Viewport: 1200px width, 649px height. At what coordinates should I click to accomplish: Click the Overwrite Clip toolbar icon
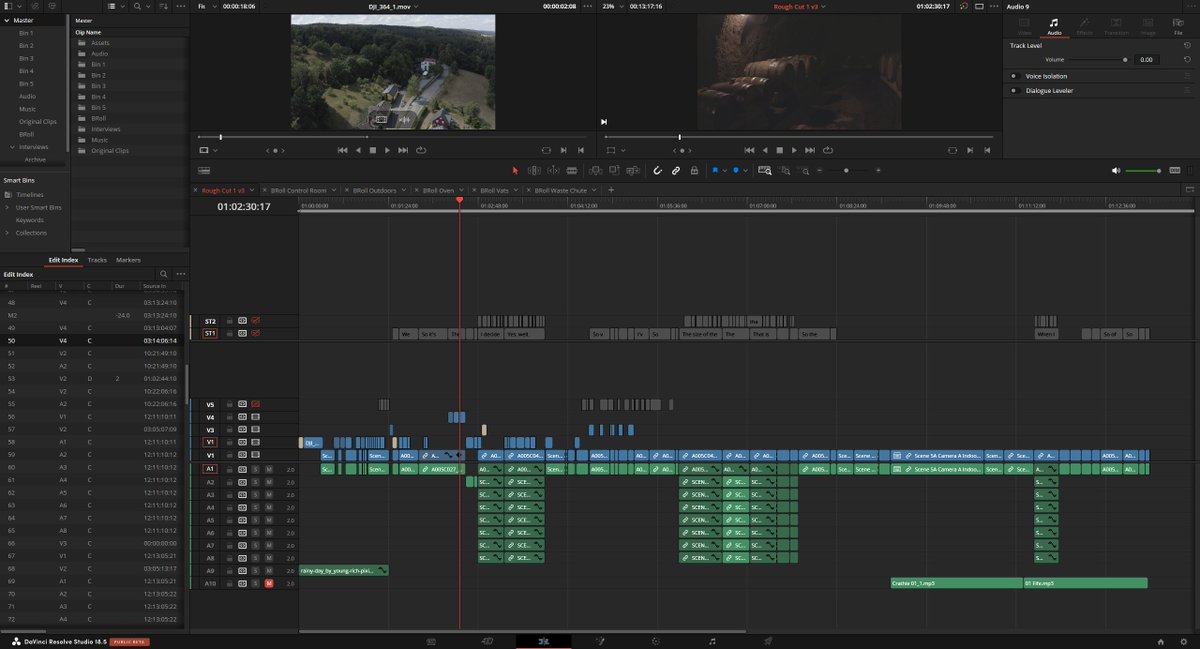click(614, 170)
